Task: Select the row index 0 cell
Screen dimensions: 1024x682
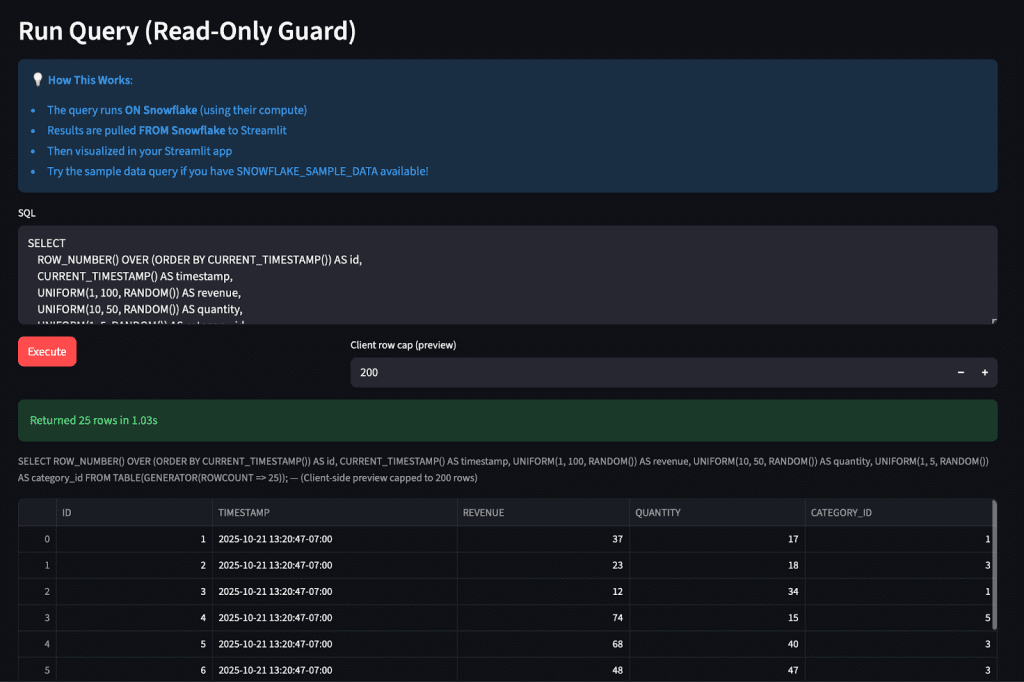Action: (x=37, y=539)
